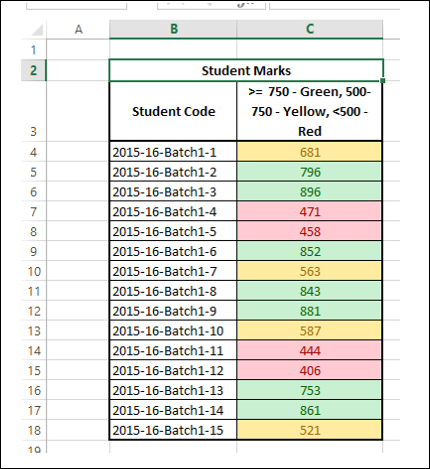
Task: Select row 14 header
Action: [x=33, y=351]
